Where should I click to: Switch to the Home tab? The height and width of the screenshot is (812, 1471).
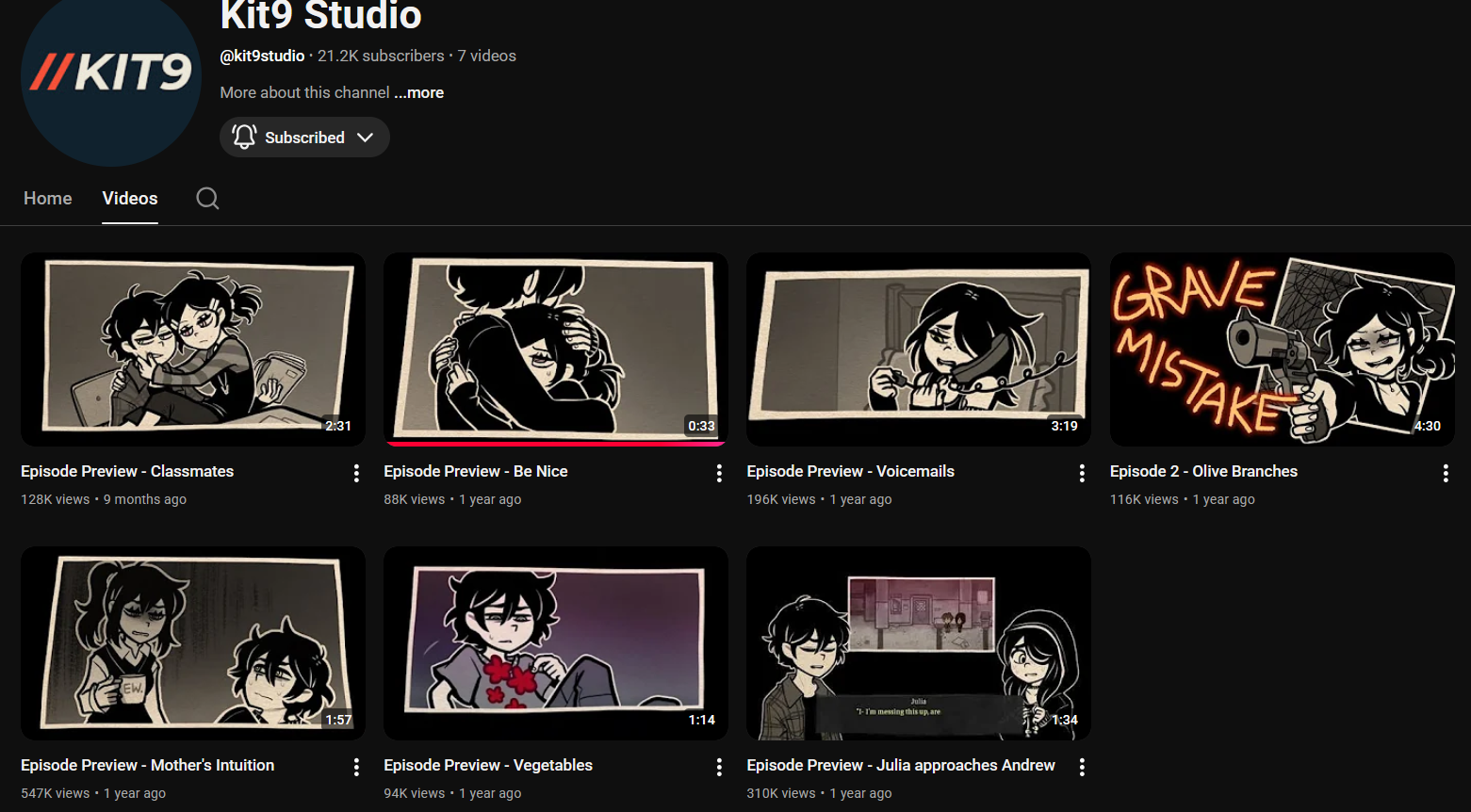point(48,198)
